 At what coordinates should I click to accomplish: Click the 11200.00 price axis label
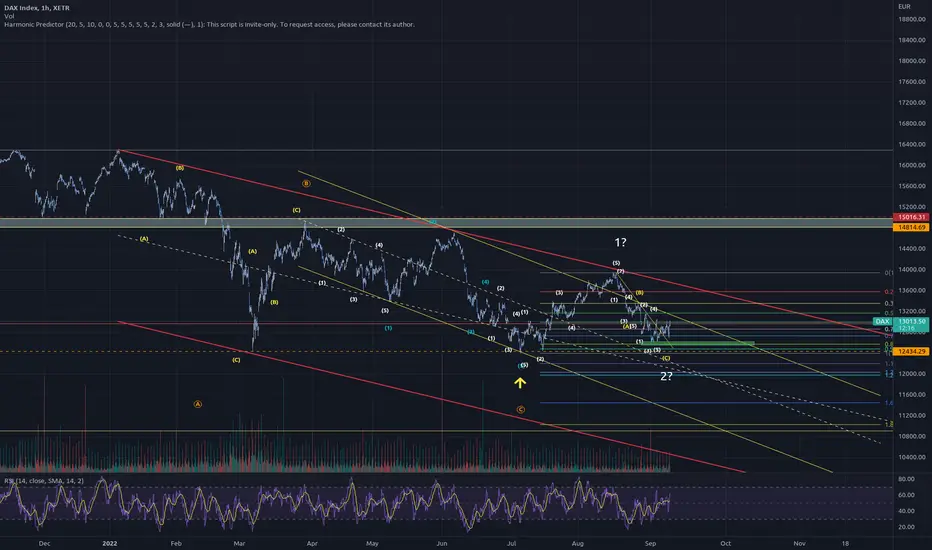912,416
